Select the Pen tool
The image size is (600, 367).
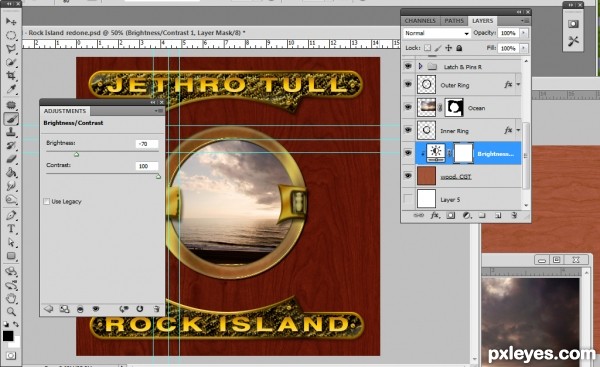click(x=11, y=215)
